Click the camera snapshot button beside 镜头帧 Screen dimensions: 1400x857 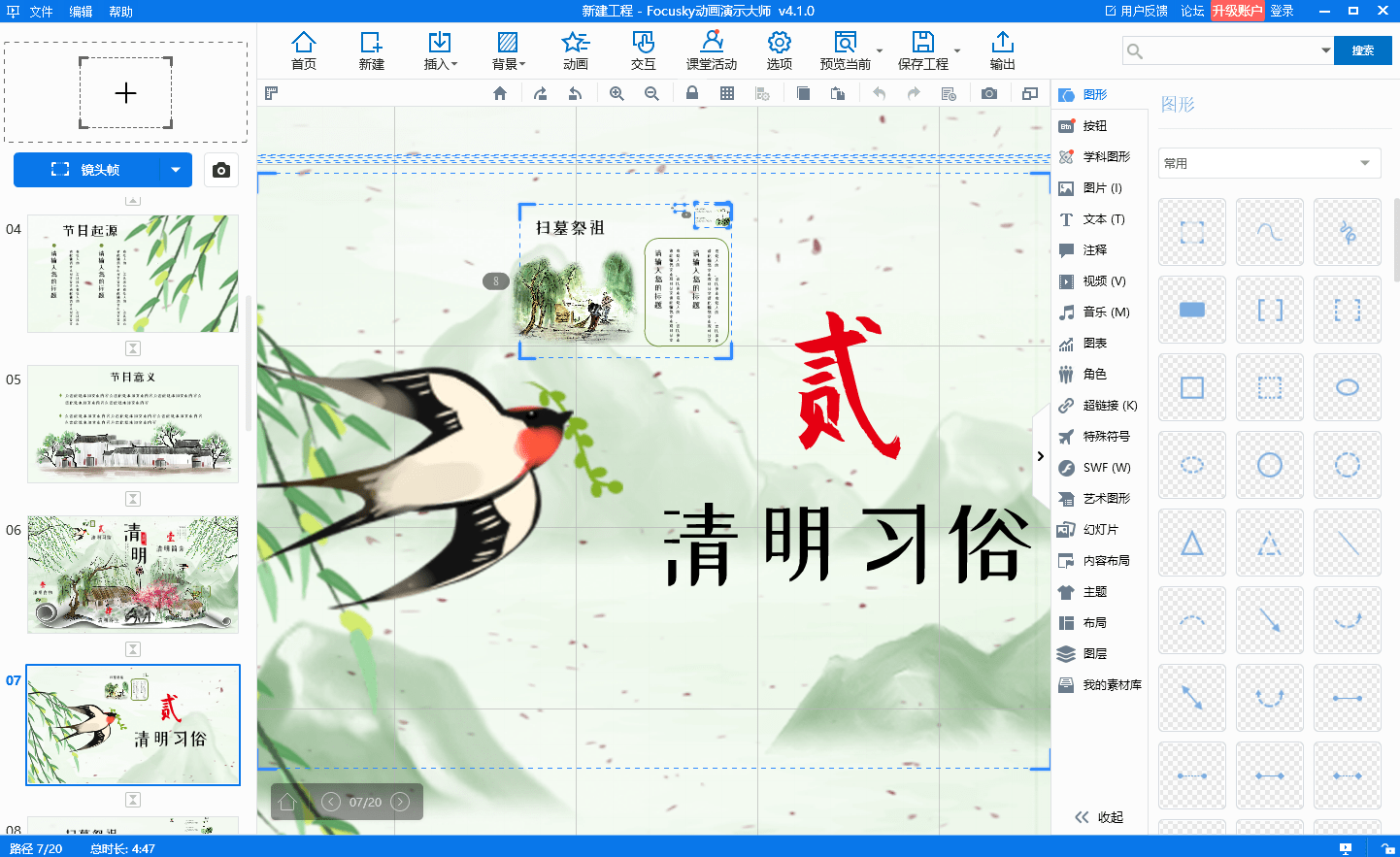point(221,170)
